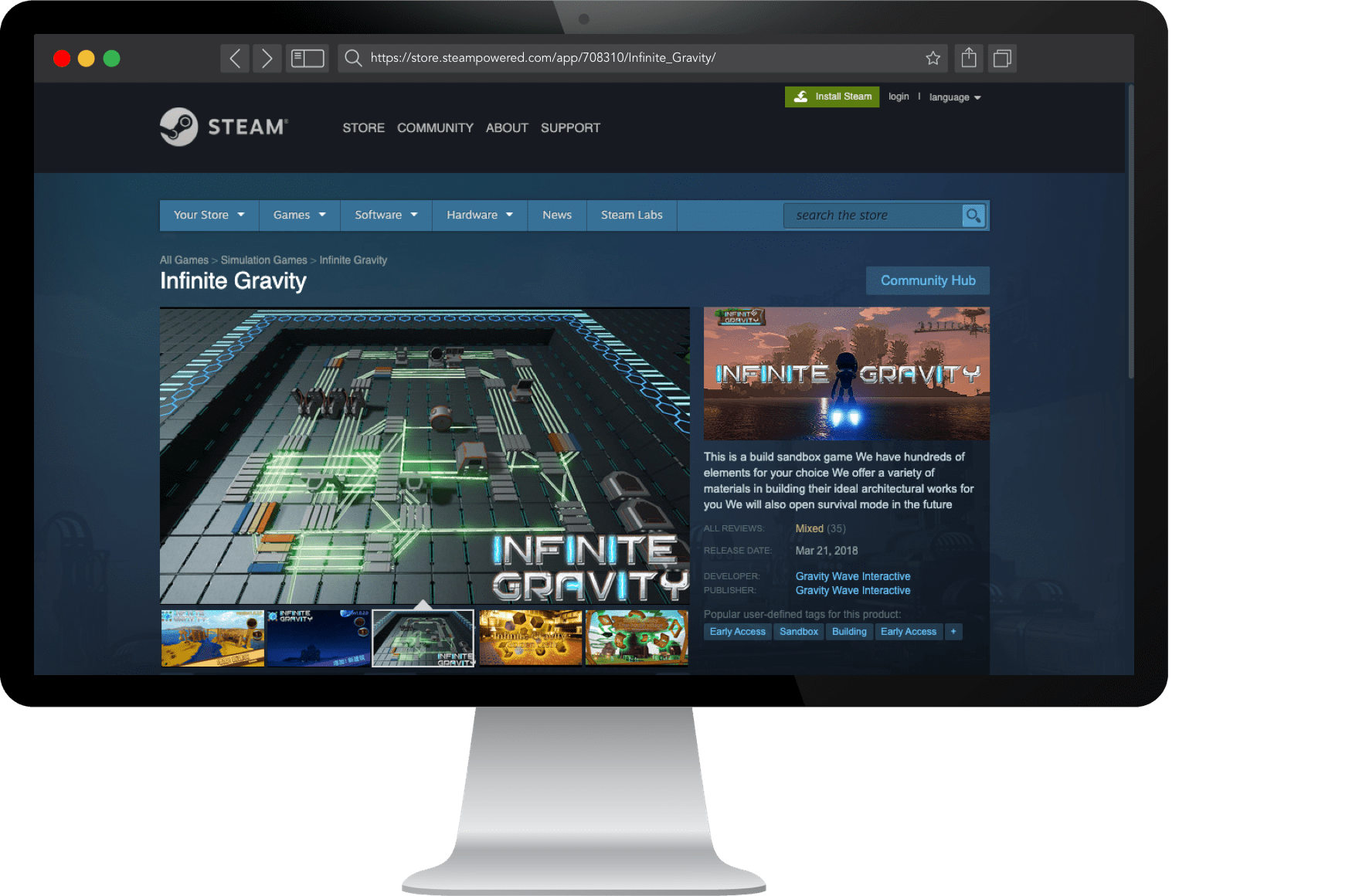Click the page vertical scrollbar

coord(1131,232)
